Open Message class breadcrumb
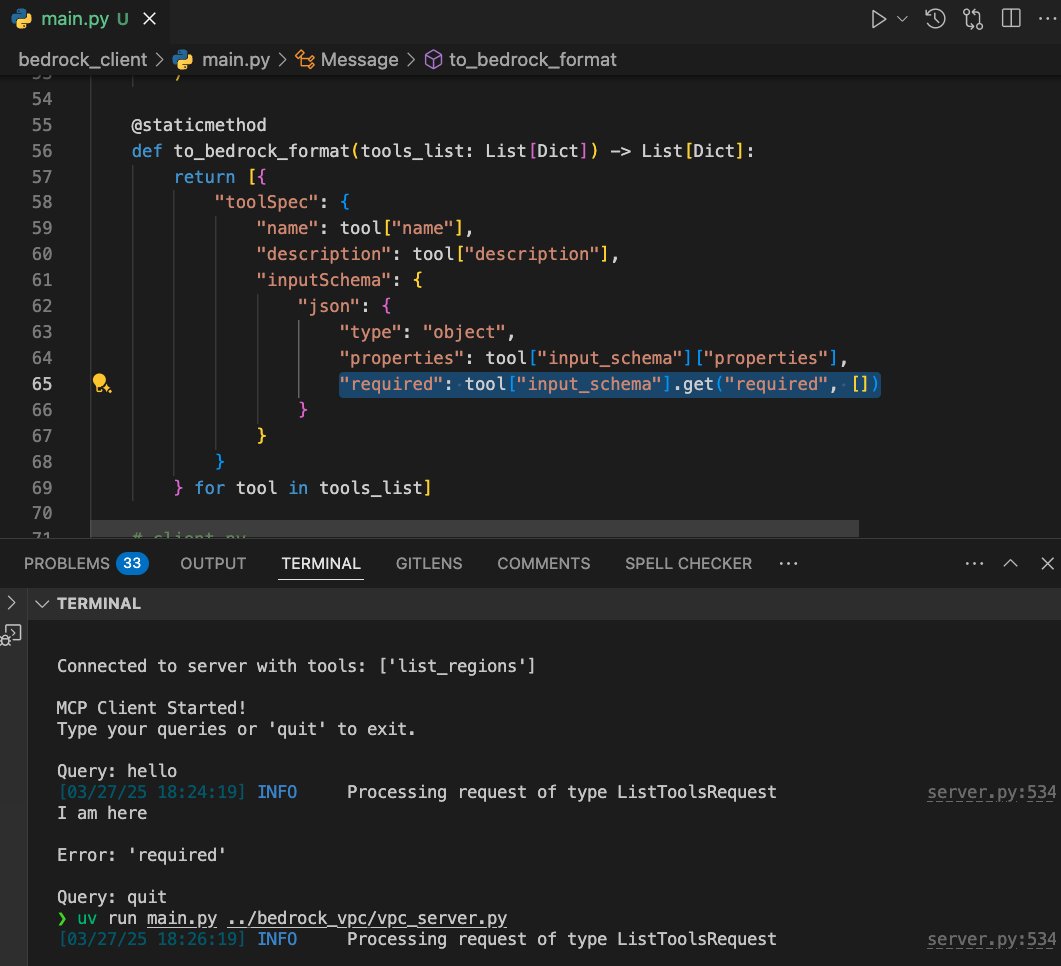This screenshot has width=1061, height=966. click(x=359, y=60)
